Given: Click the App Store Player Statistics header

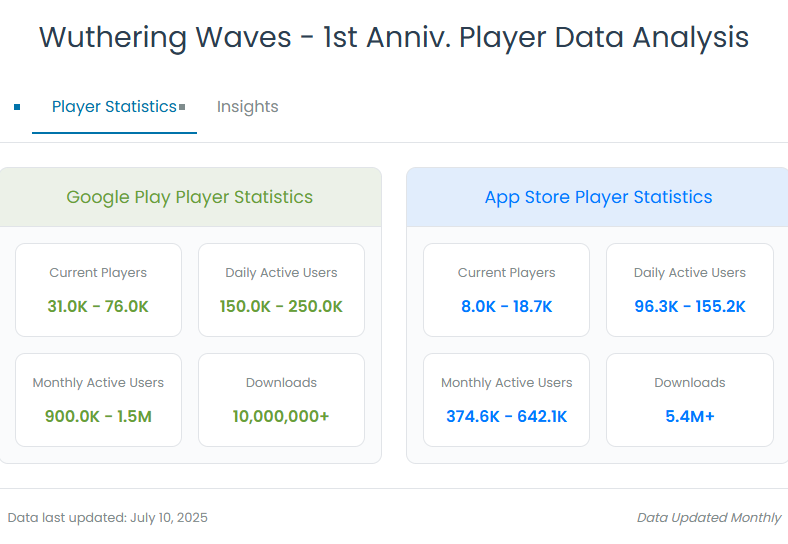Looking at the screenshot, I should click(598, 197).
